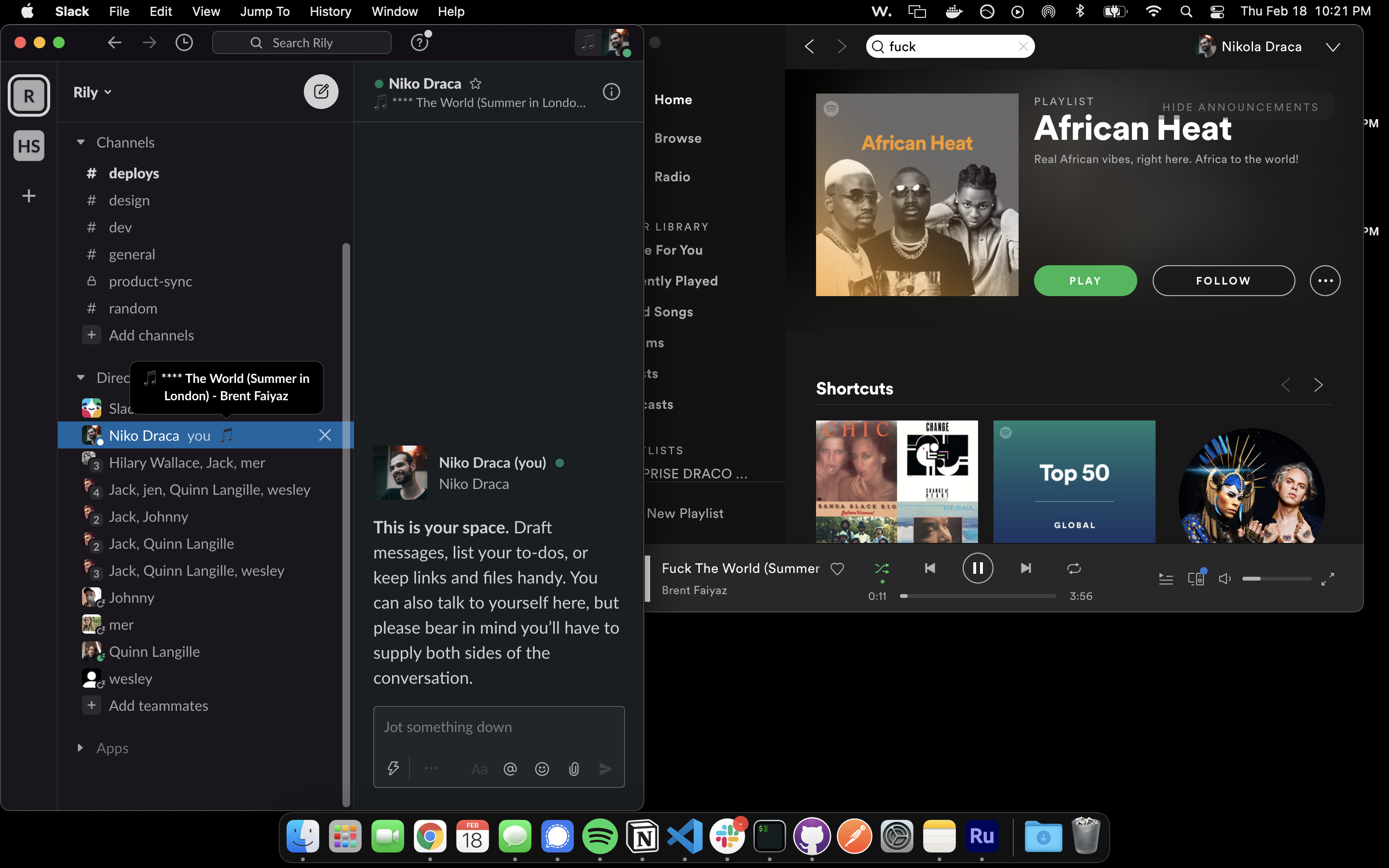The width and height of the screenshot is (1389, 868).
Task: Collapse the Channels section
Action: coord(81,142)
